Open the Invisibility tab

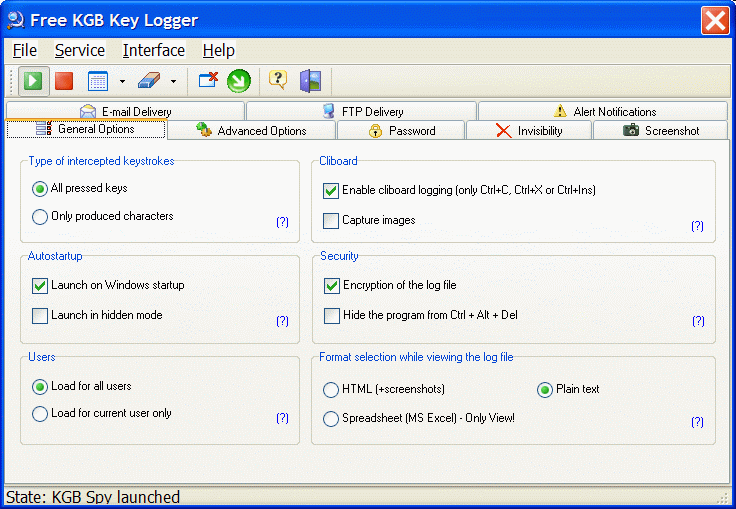point(529,131)
